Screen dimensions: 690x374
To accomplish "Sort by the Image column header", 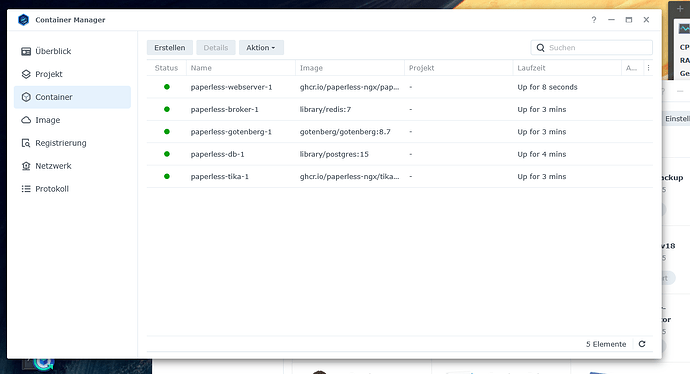I will [350, 68].
